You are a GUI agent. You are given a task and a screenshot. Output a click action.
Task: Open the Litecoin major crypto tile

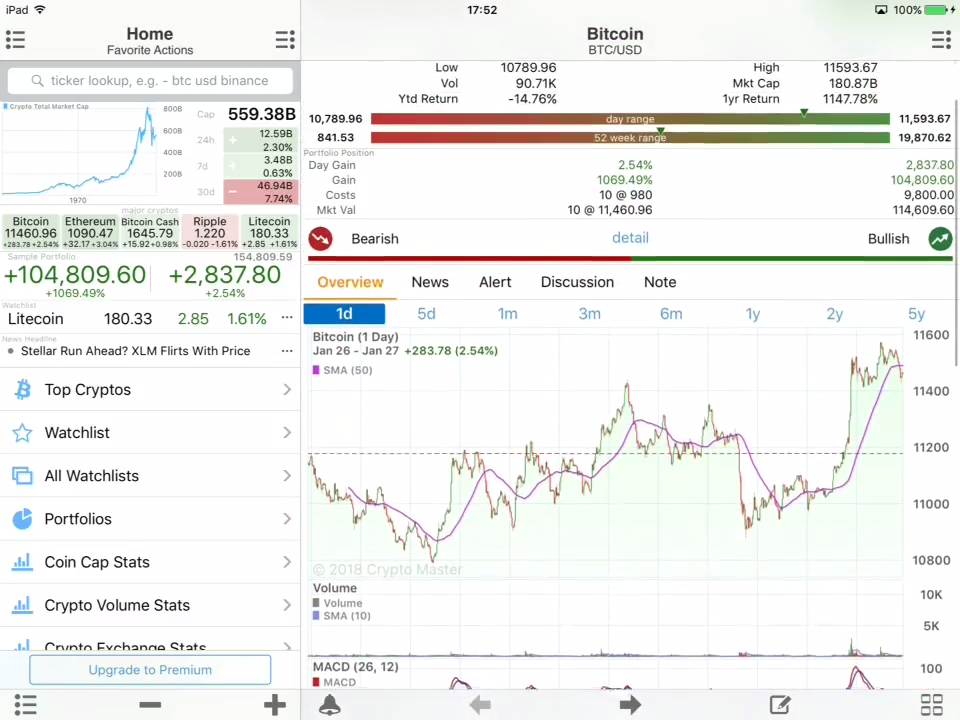pyautogui.click(x=269, y=231)
